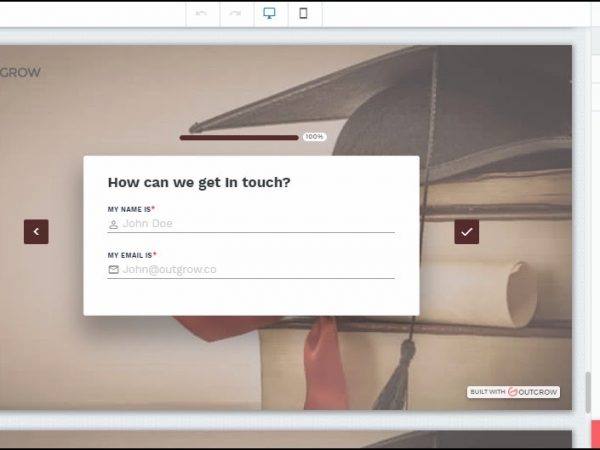The width and height of the screenshot is (600, 450).
Task: Click the redo arrow in top toolbar
Action: click(x=236, y=13)
